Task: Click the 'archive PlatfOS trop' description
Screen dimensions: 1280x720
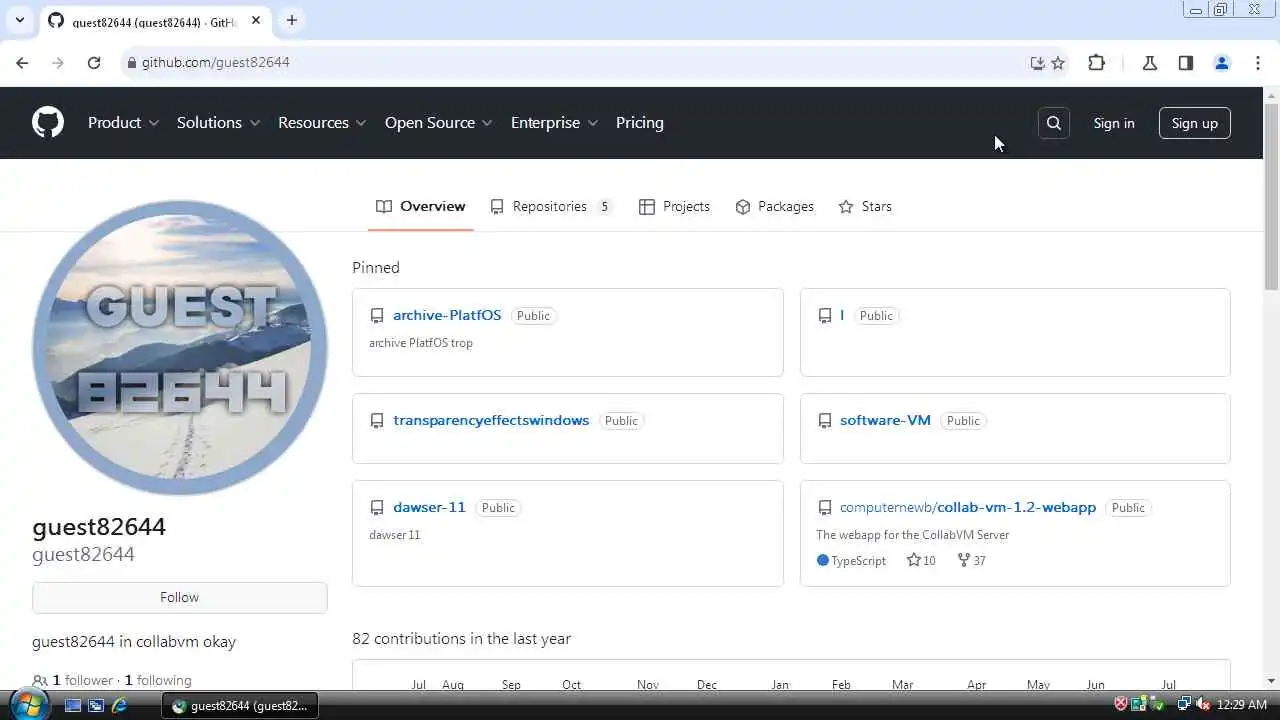Action: coord(421,343)
